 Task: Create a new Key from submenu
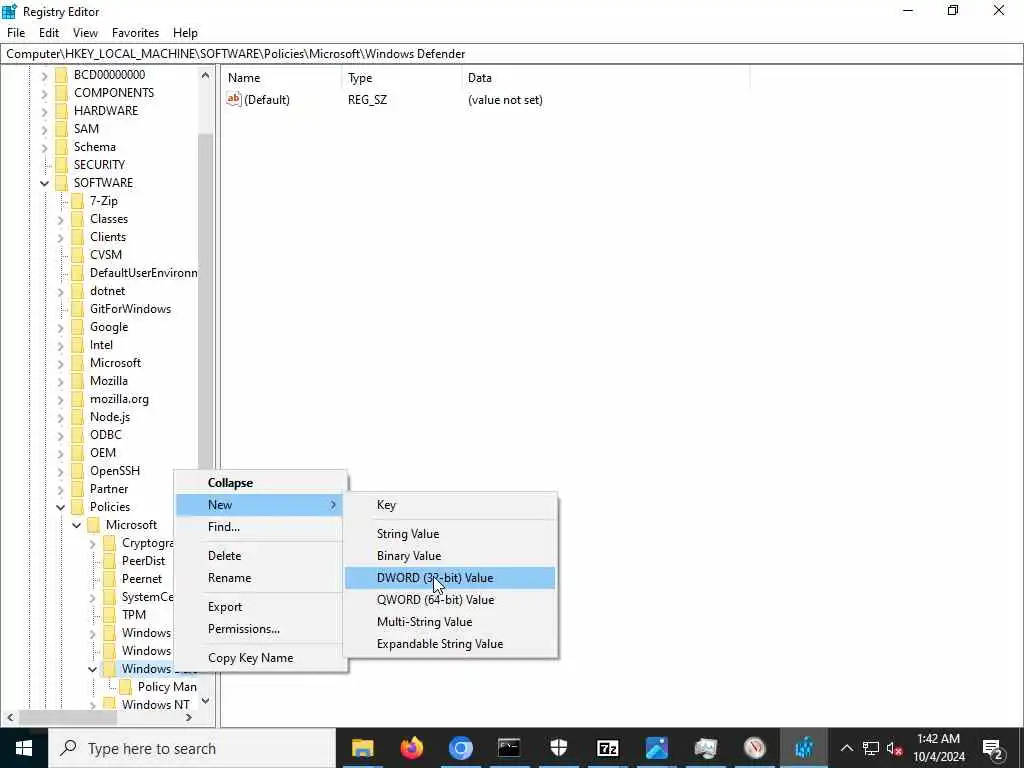[x=450, y=505]
